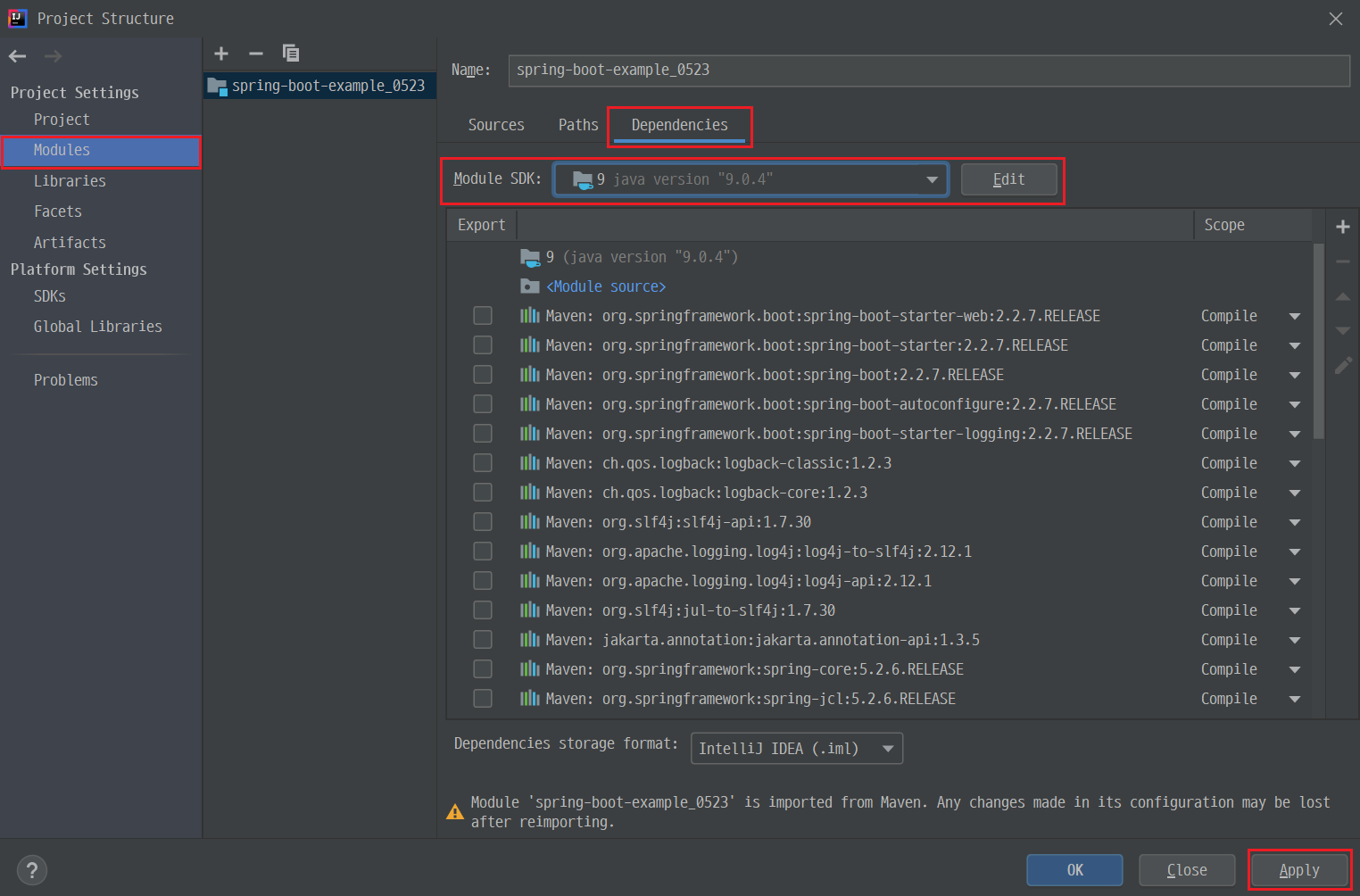1360x896 pixels.
Task: Close the Project Structure dialog window
Action: (1336, 19)
